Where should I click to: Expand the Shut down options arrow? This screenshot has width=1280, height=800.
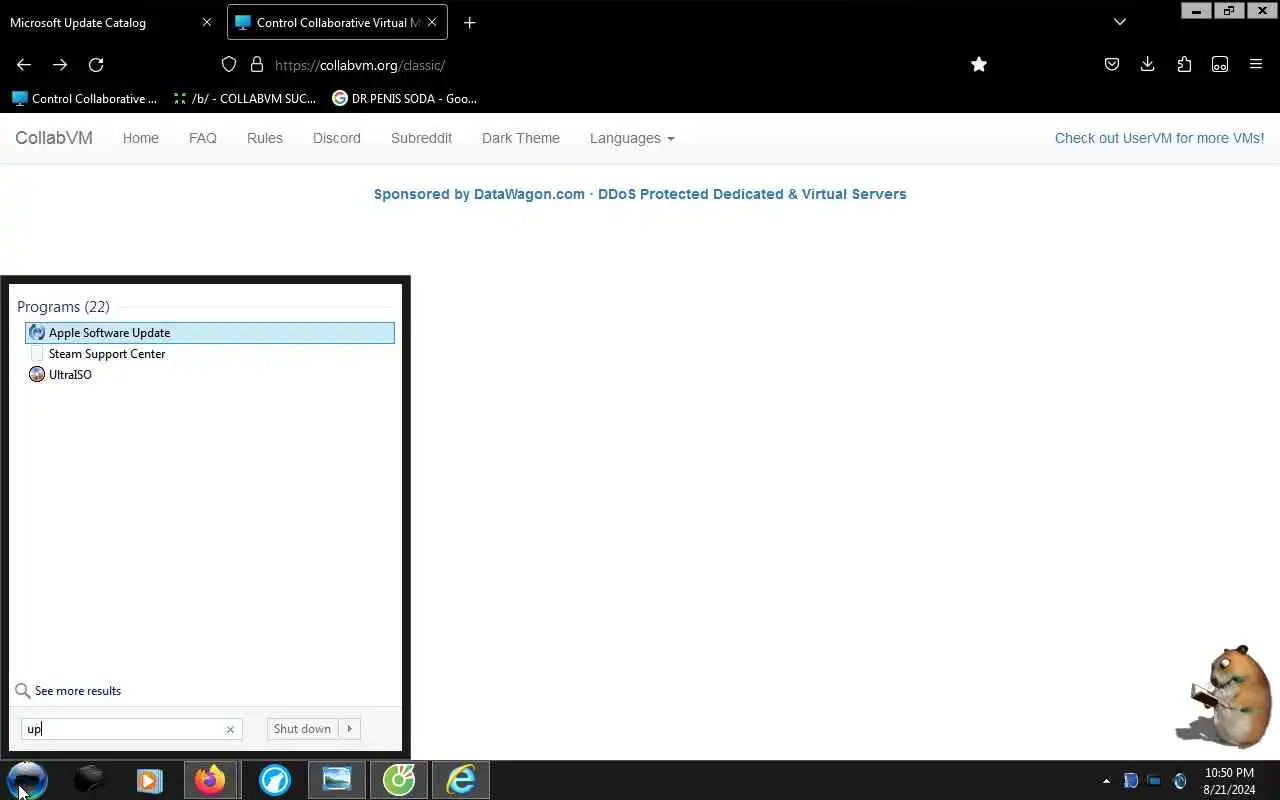[350, 729]
